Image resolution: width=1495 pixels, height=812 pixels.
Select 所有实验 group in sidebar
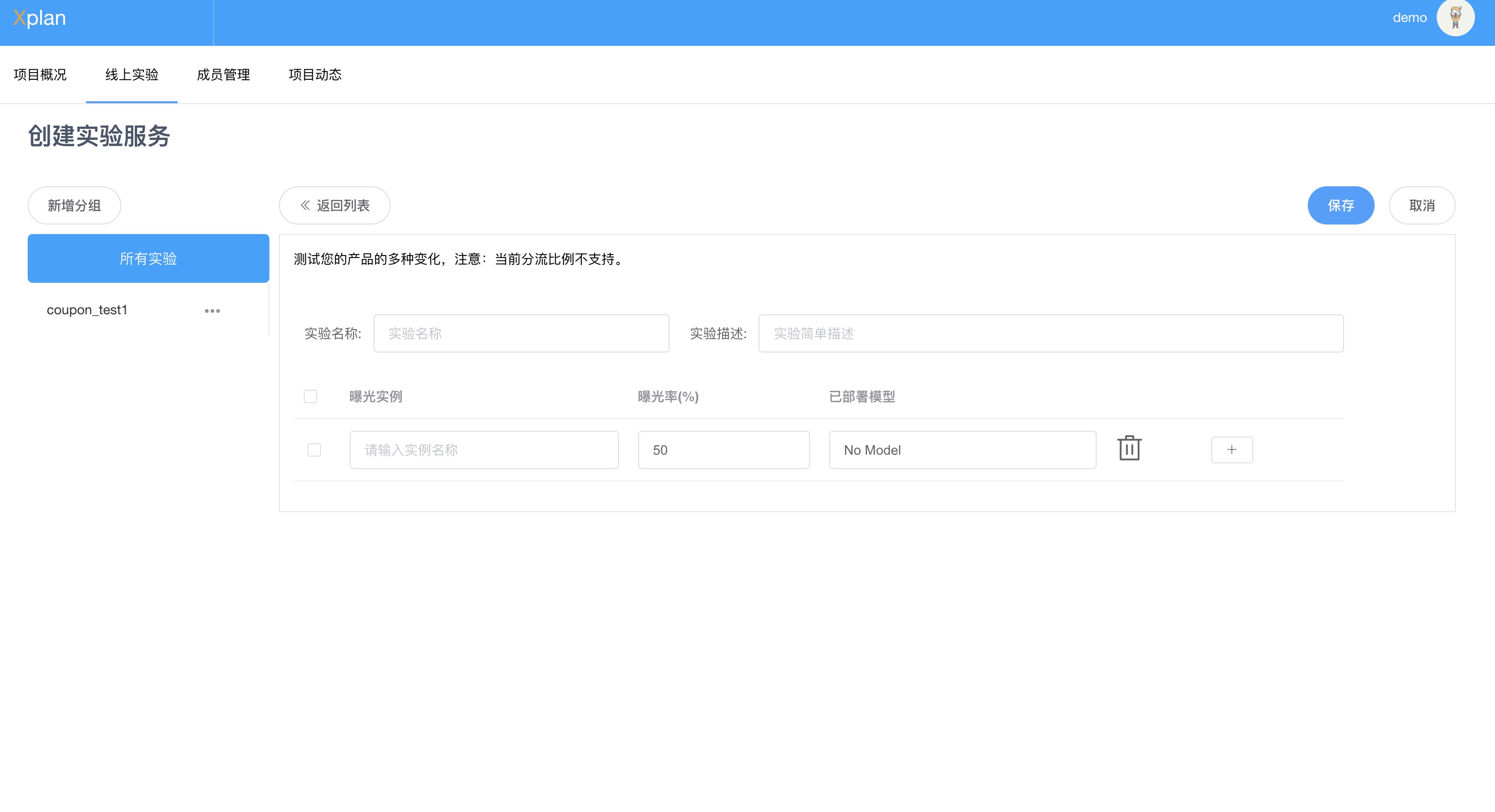pyautogui.click(x=148, y=258)
